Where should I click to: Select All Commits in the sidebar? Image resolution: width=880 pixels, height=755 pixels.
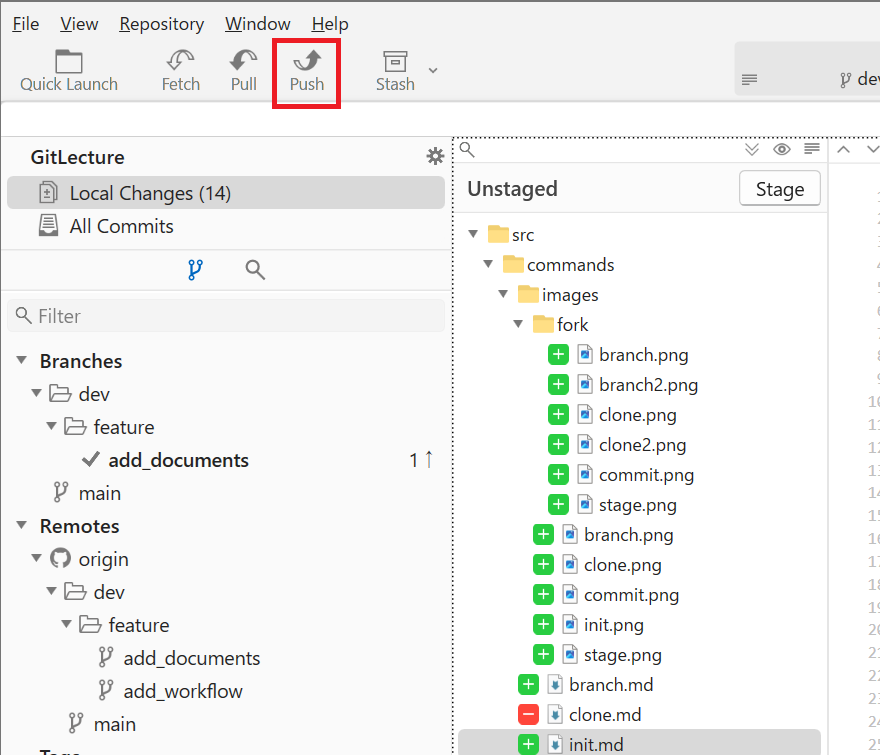click(x=121, y=226)
